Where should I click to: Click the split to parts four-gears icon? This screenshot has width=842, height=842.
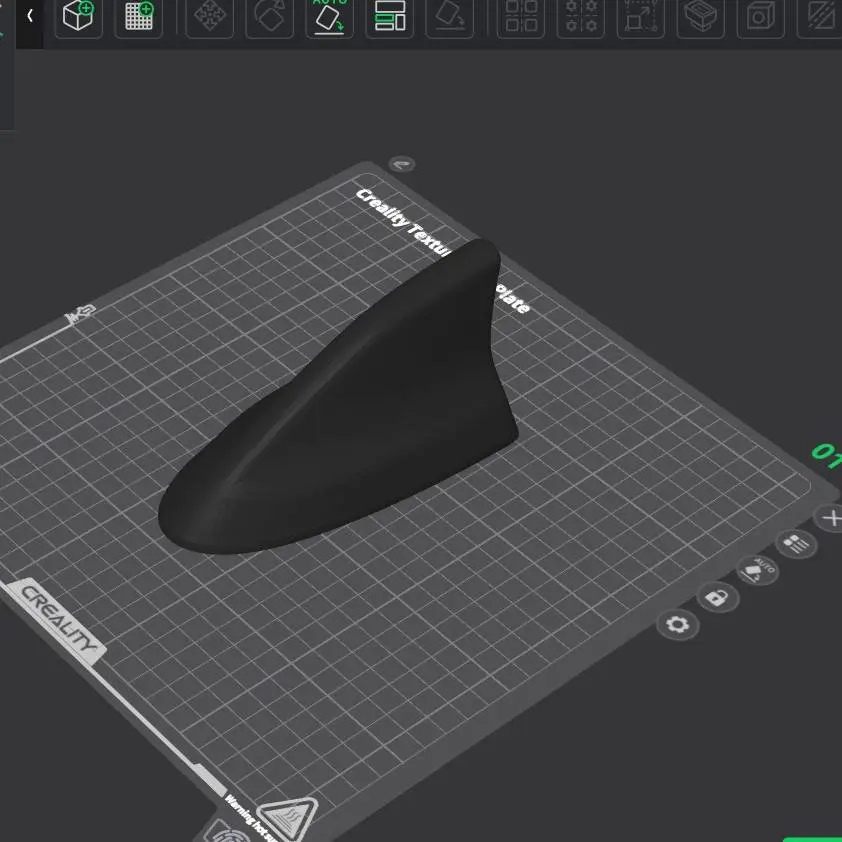point(581,16)
